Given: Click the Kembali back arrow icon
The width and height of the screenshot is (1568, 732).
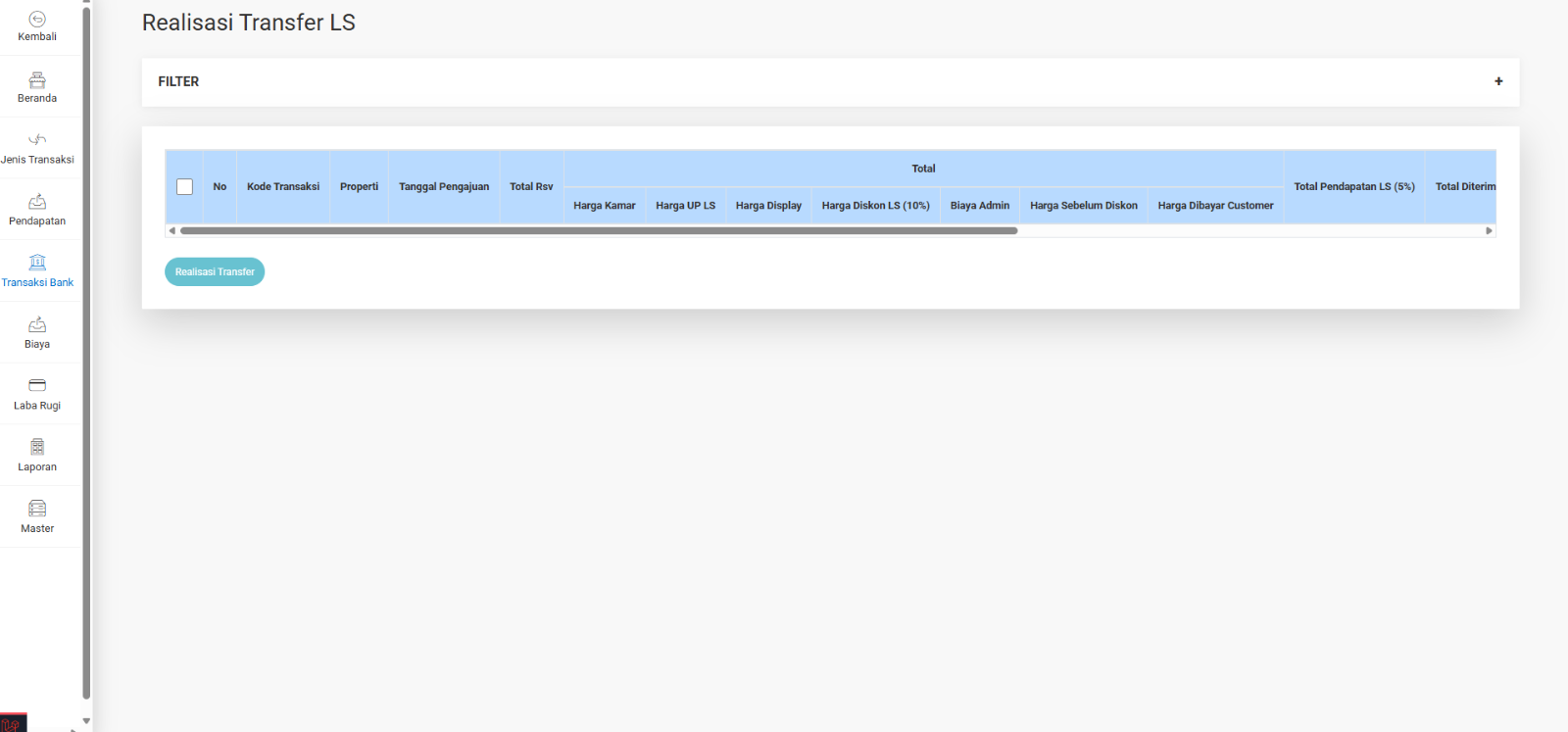Looking at the screenshot, I should (37, 20).
